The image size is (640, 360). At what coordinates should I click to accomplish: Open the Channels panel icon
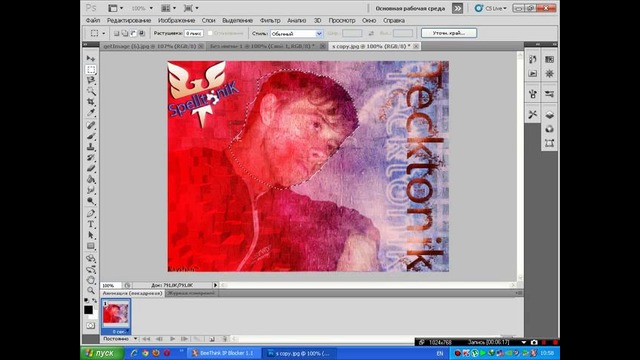[549, 129]
